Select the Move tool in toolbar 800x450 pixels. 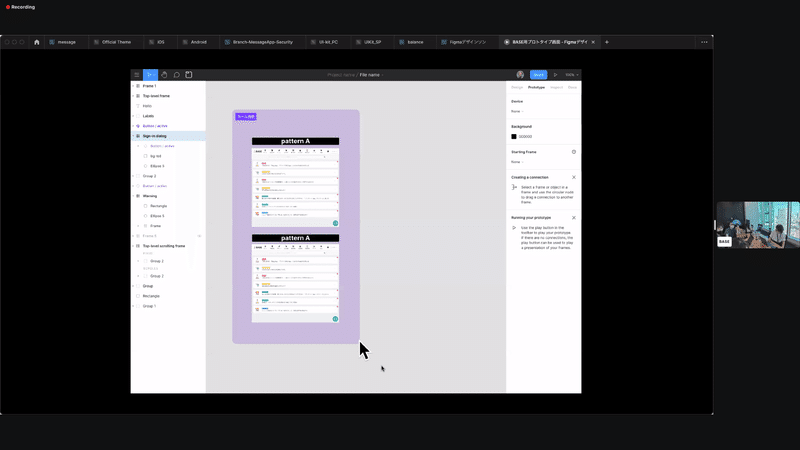150,75
